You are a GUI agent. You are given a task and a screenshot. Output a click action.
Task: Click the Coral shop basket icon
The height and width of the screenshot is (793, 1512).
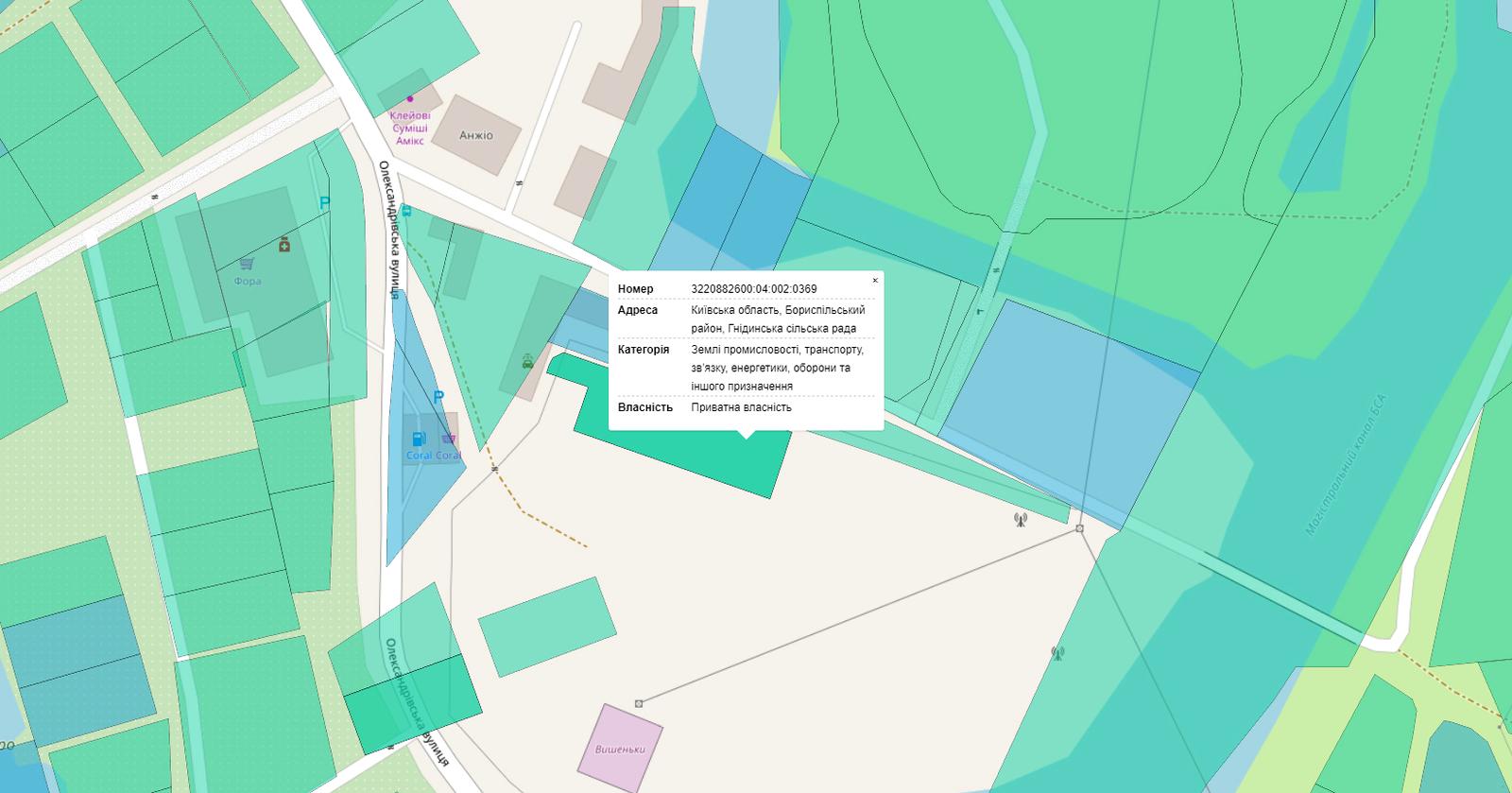448,439
